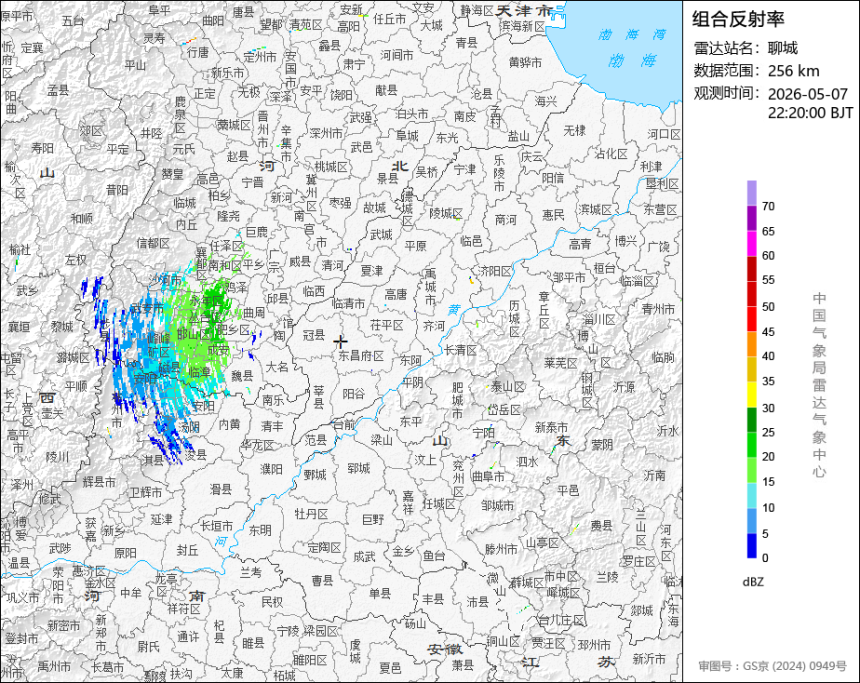This screenshot has height=683, width=860.
Task: Click the 新沂市 label
Action: point(649,658)
